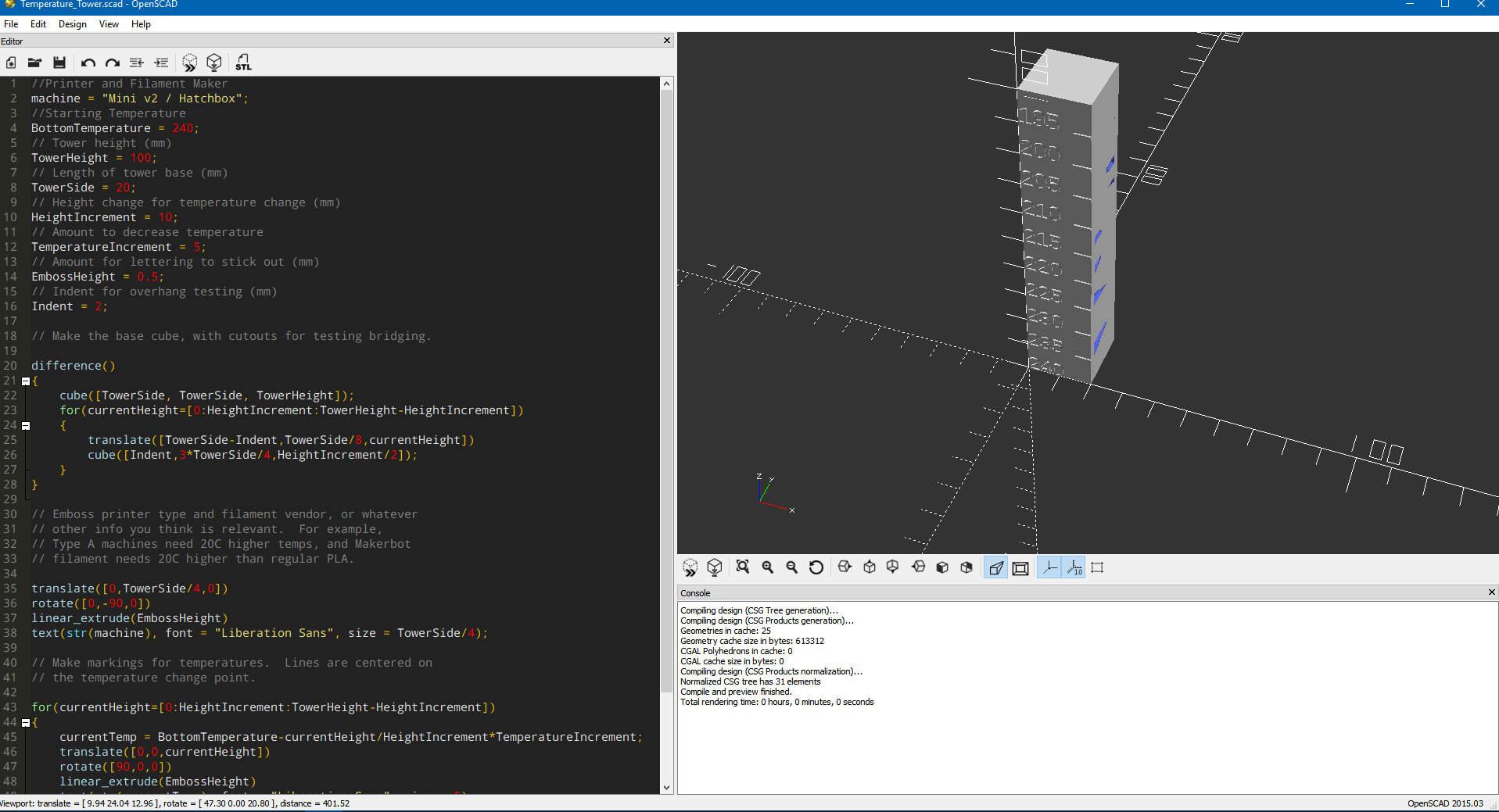
Task: Open the File menu
Action: click(11, 24)
